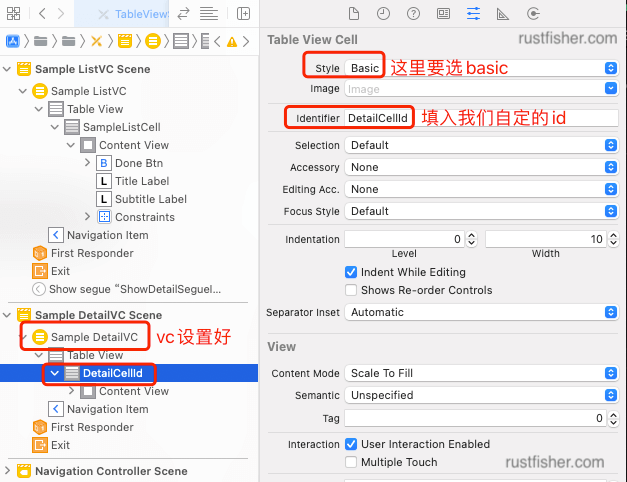Screen dimensions: 627x482
Task: Select the TableView editor tab
Action: tap(138, 14)
